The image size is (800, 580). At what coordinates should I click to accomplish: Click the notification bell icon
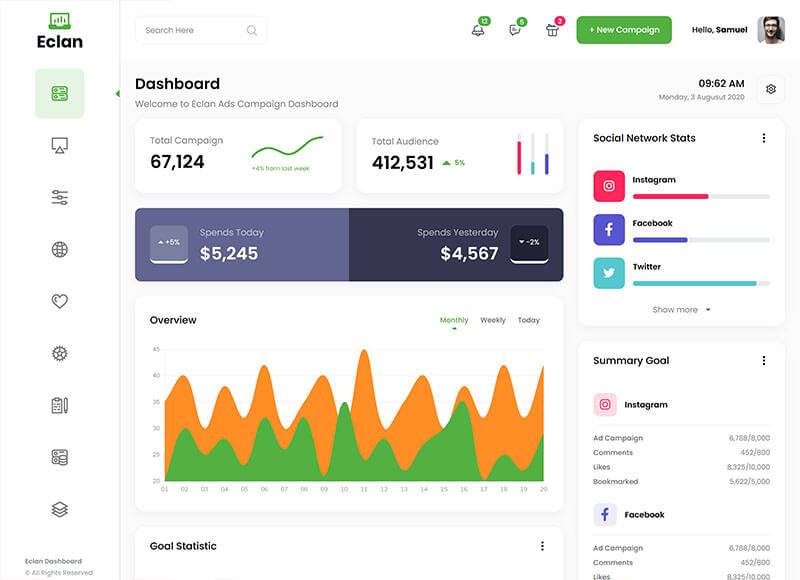click(x=478, y=30)
